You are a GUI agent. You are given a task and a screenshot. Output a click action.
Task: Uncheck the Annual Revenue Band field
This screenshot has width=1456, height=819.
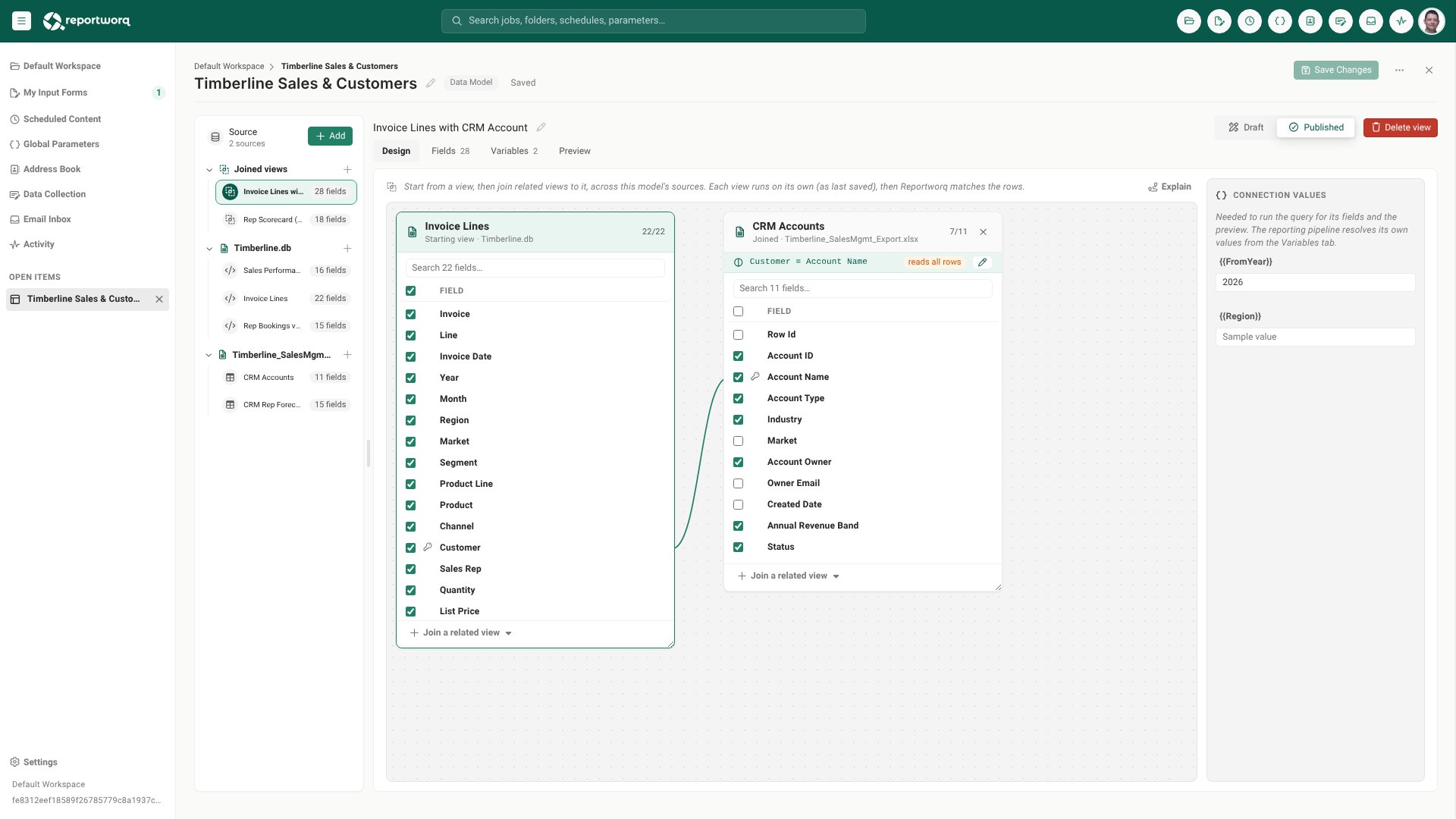738,526
